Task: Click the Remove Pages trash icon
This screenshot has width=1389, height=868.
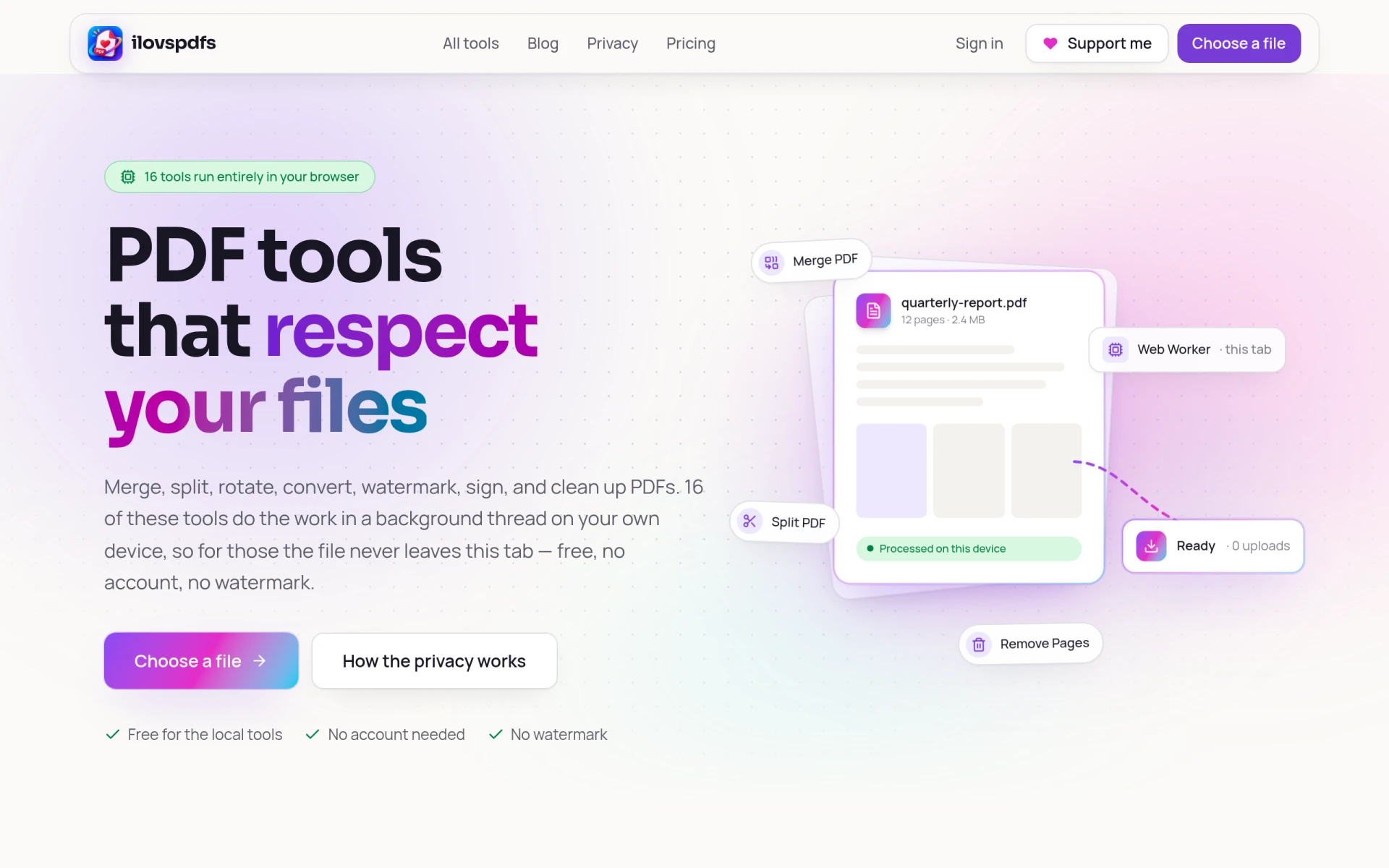Action: 979,644
